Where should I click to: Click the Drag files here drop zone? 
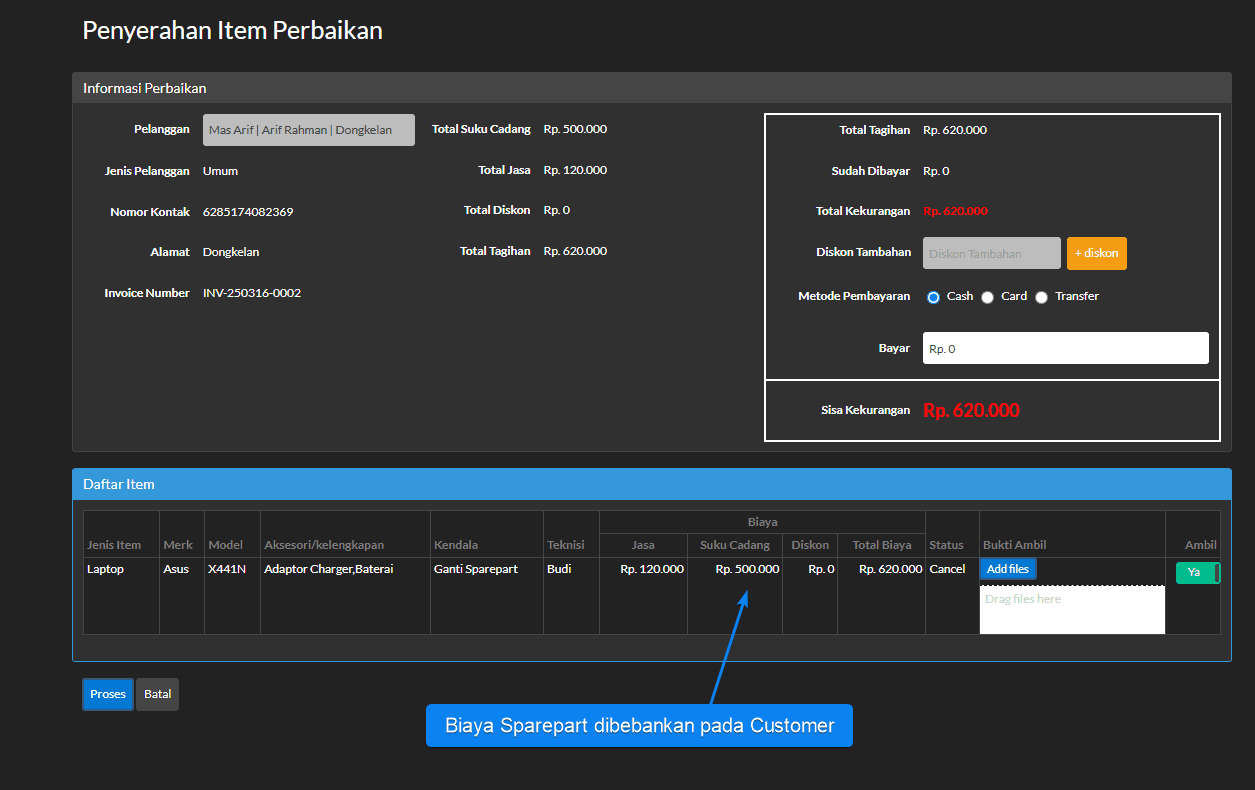point(1072,609)
